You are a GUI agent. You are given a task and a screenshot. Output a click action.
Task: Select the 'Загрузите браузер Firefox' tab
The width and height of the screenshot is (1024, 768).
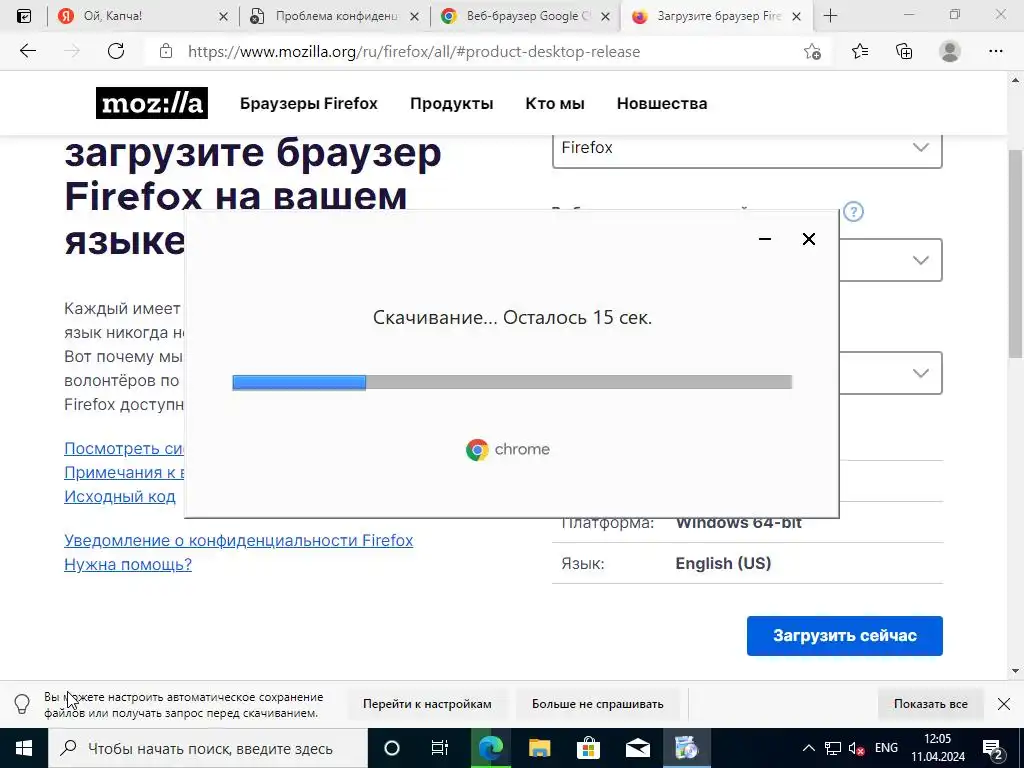tap(716, 16)
